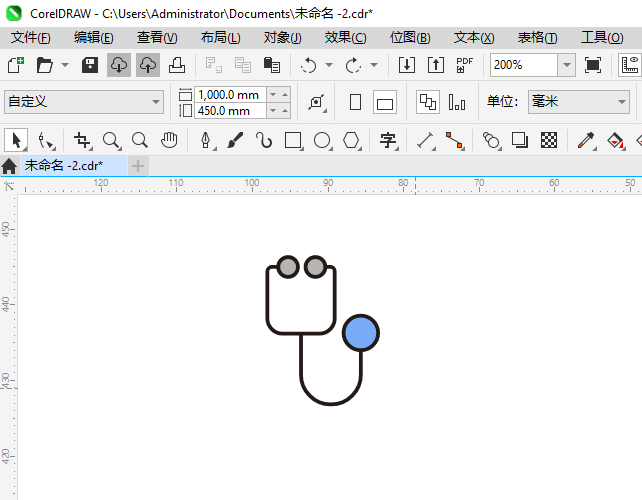Click the cloud download icon

pos(119,65)
